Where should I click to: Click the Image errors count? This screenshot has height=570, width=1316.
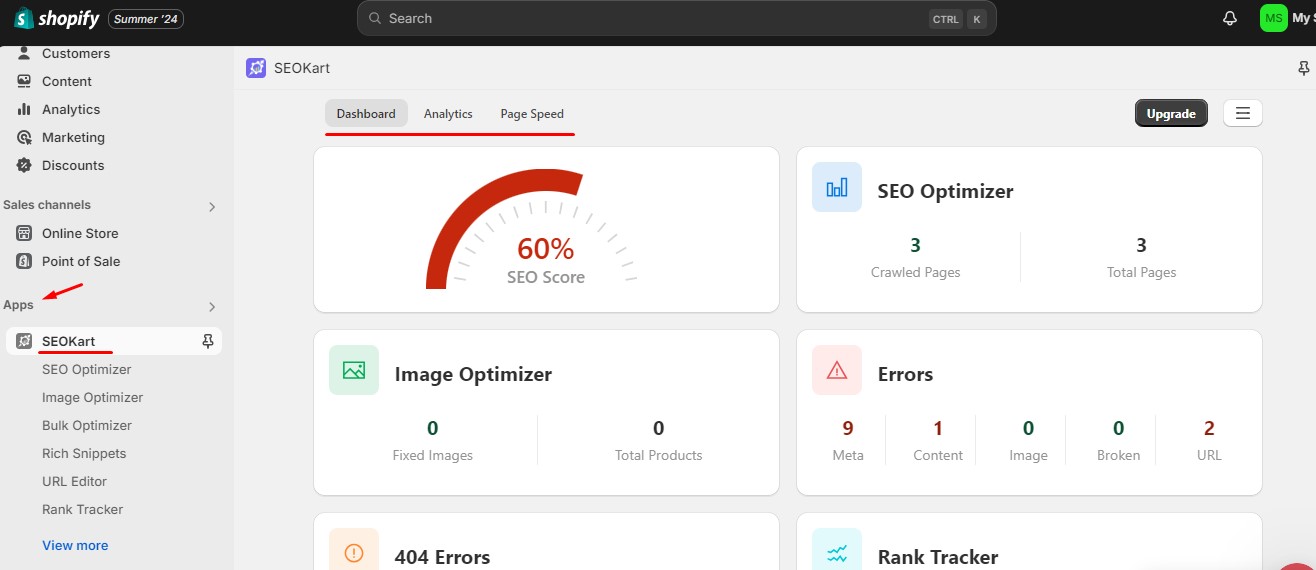(x=1028, y=428)
